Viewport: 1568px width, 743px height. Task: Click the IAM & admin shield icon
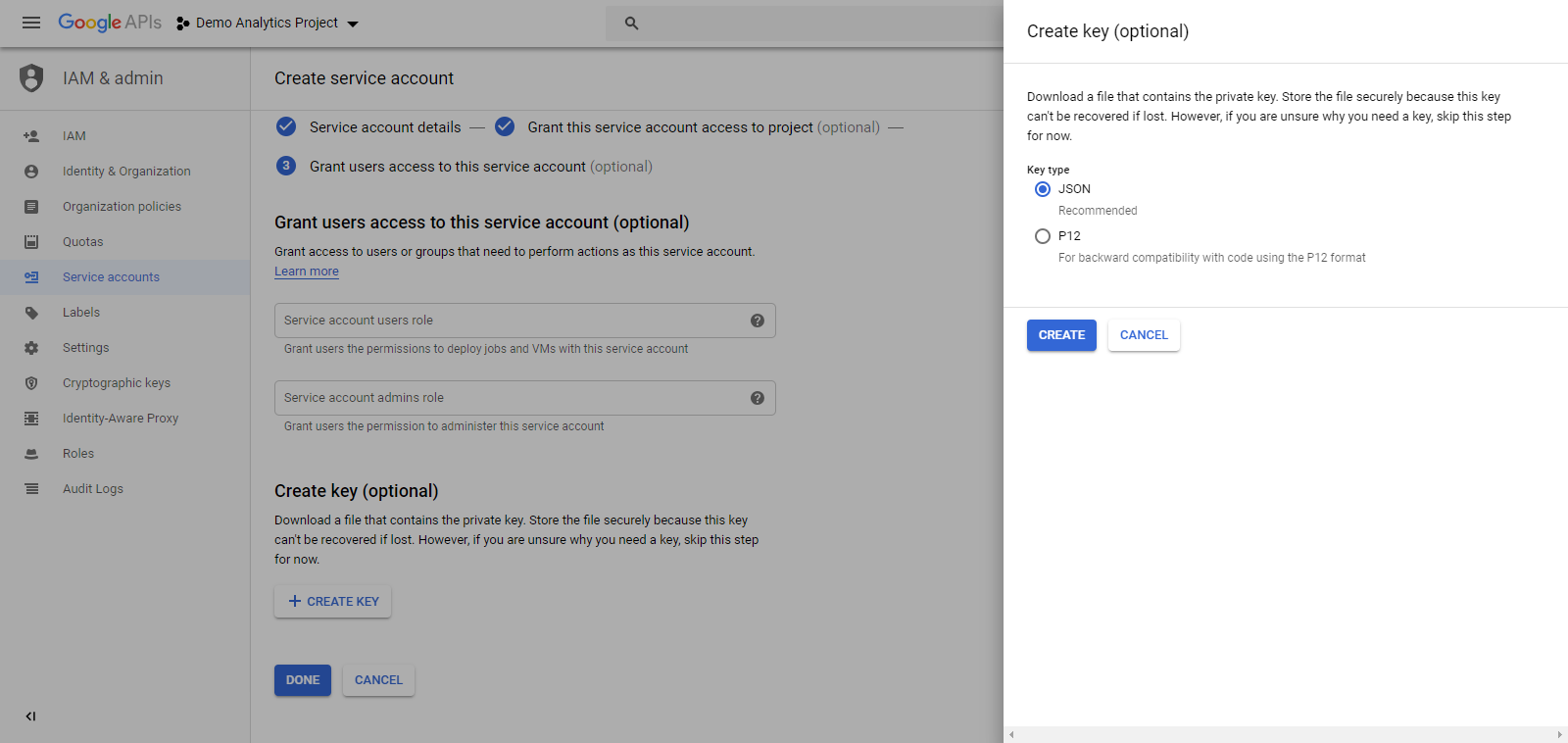pos(31,78)
